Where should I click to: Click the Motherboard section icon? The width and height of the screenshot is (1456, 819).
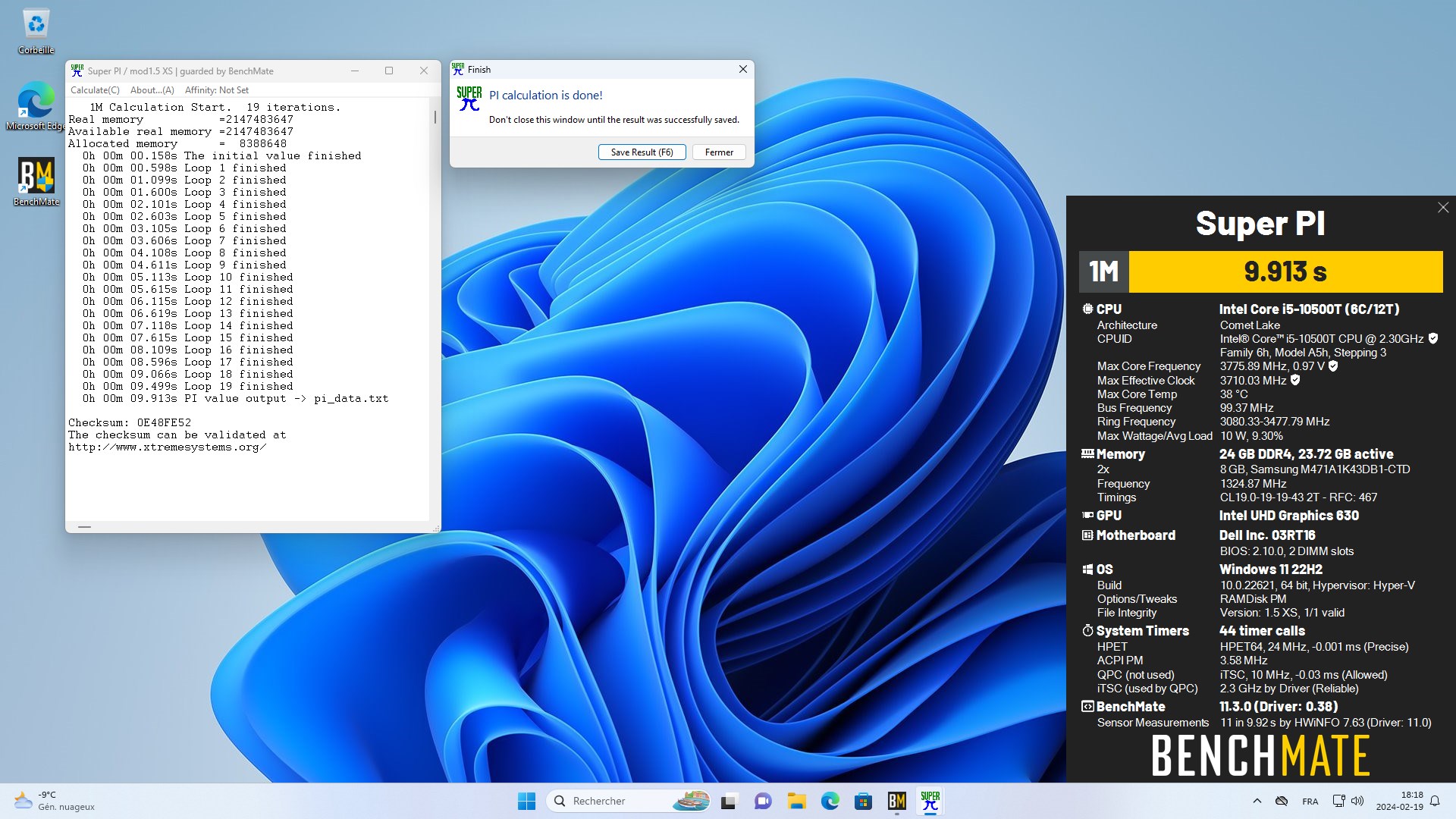coord(1087,535)
